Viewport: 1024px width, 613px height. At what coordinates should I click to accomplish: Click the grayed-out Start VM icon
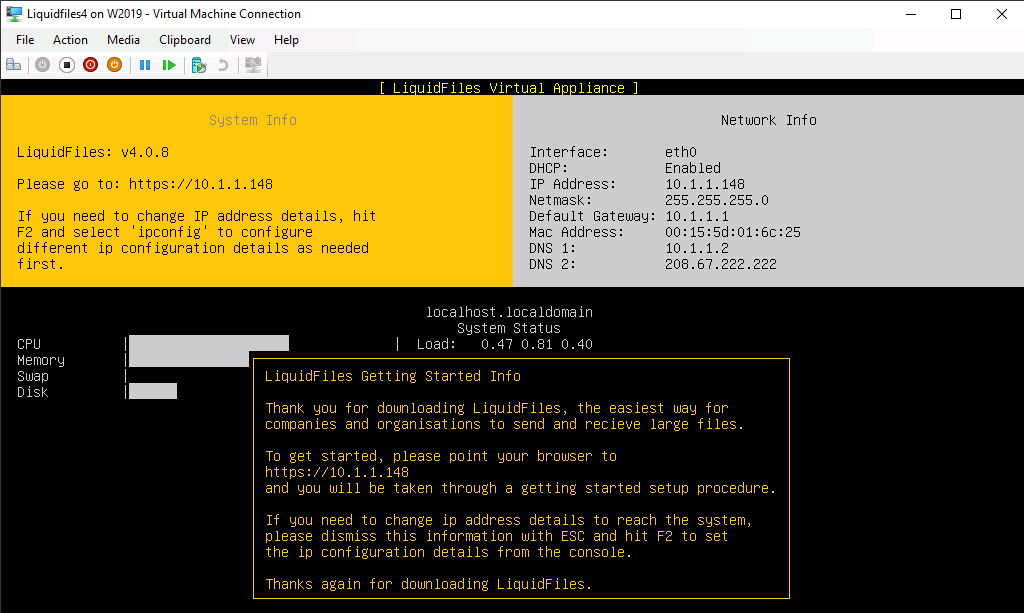tap(42, 65)
